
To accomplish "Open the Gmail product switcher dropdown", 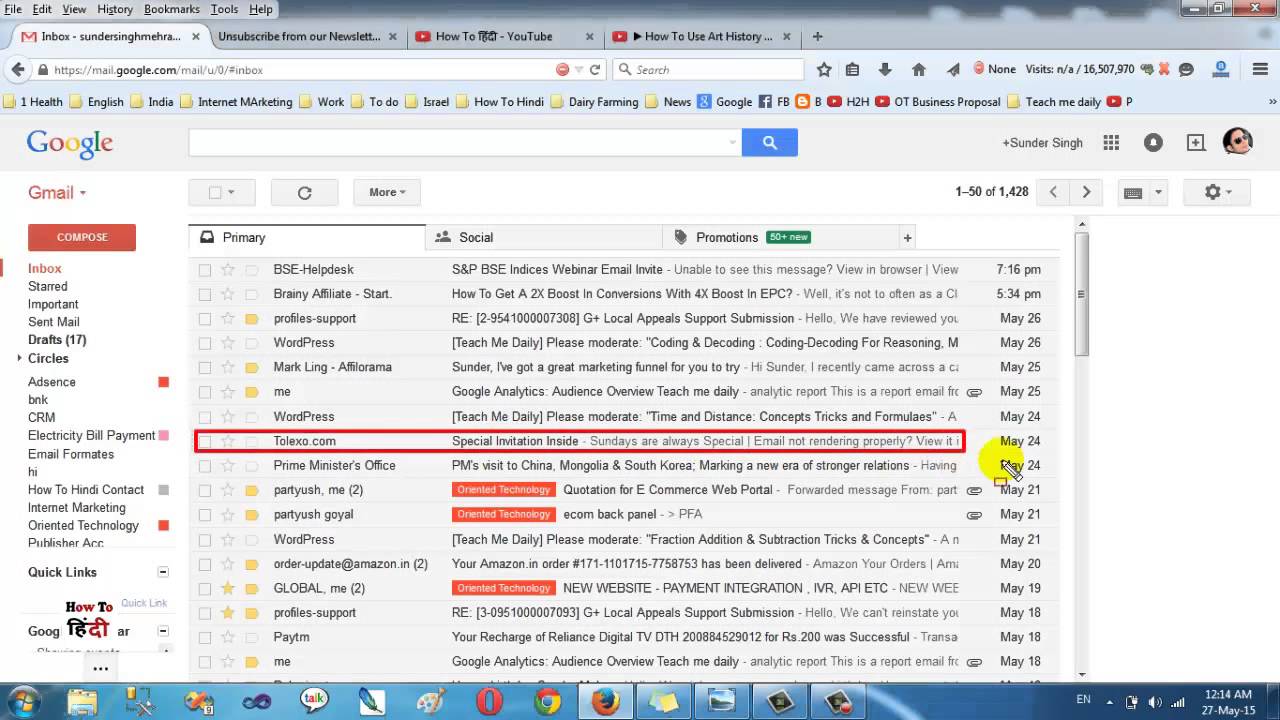I will click(x=57, y=193).
